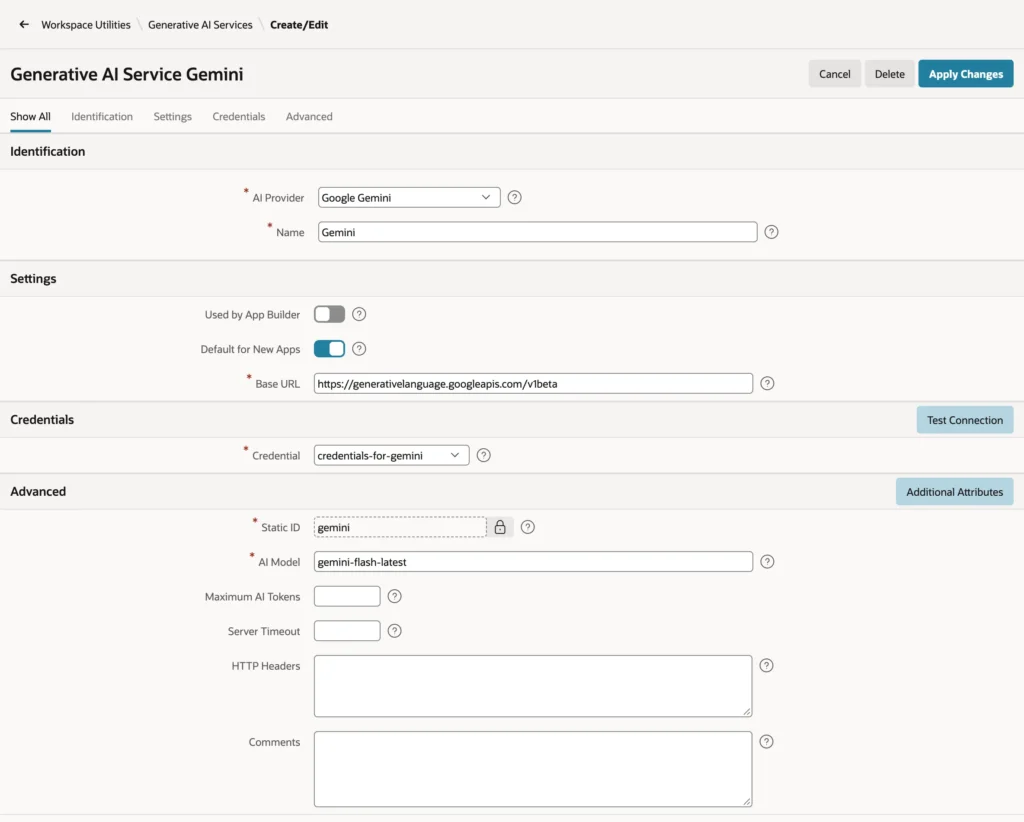This screenshot has width=1024, height=822.
Task: Open help for Comments field
Action: tap(767, 742)
